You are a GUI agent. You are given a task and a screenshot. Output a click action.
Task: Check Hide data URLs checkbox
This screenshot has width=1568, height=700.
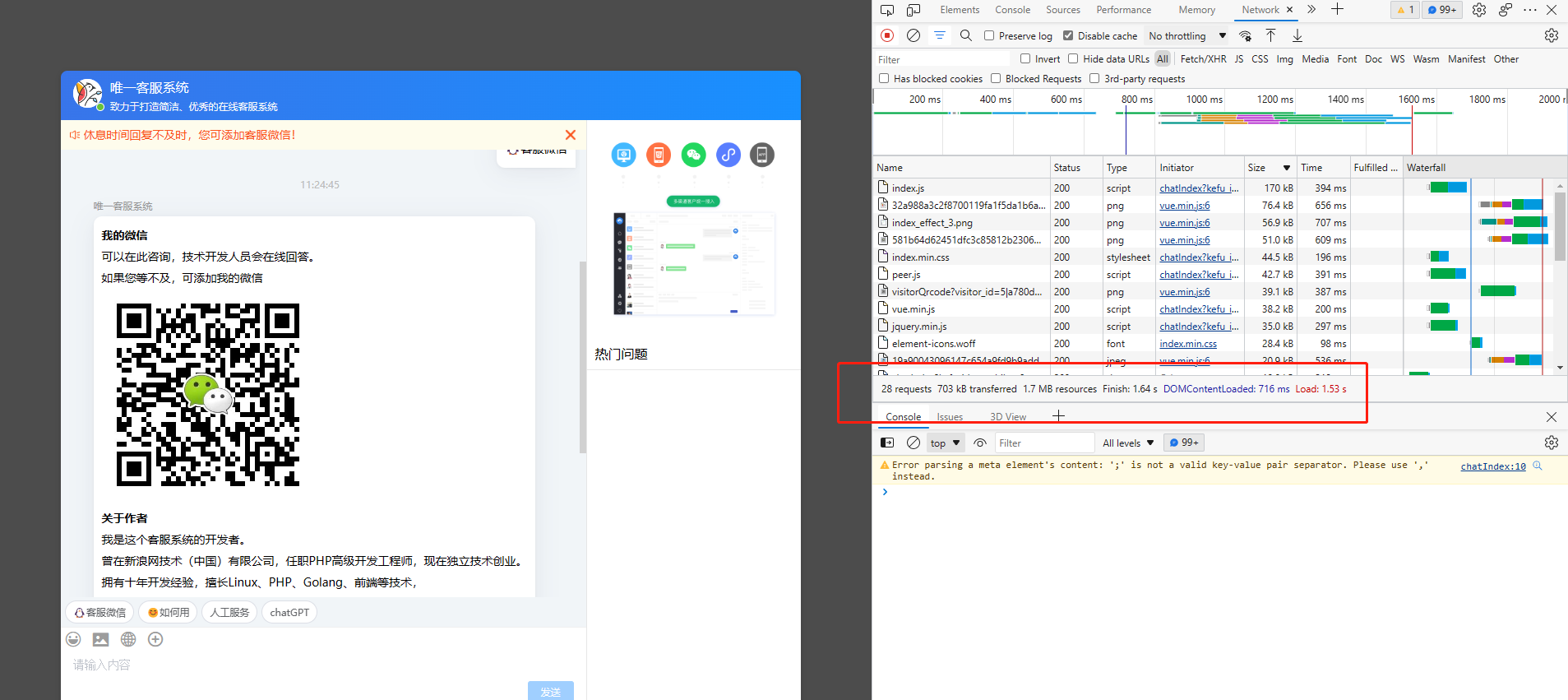click(x=1073, y=58)
